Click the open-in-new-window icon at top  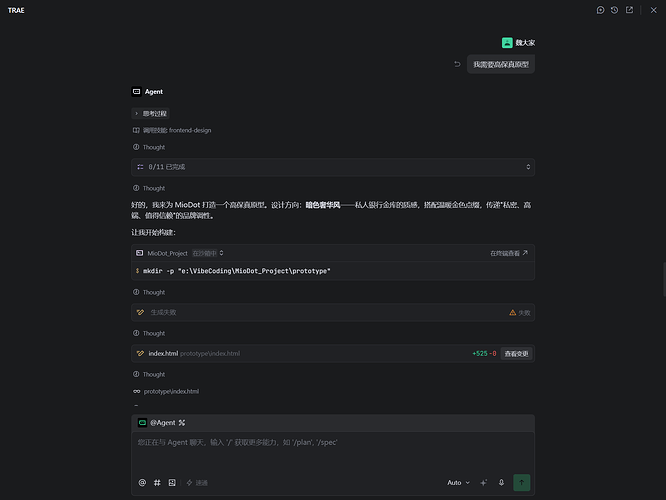[629, 10]
